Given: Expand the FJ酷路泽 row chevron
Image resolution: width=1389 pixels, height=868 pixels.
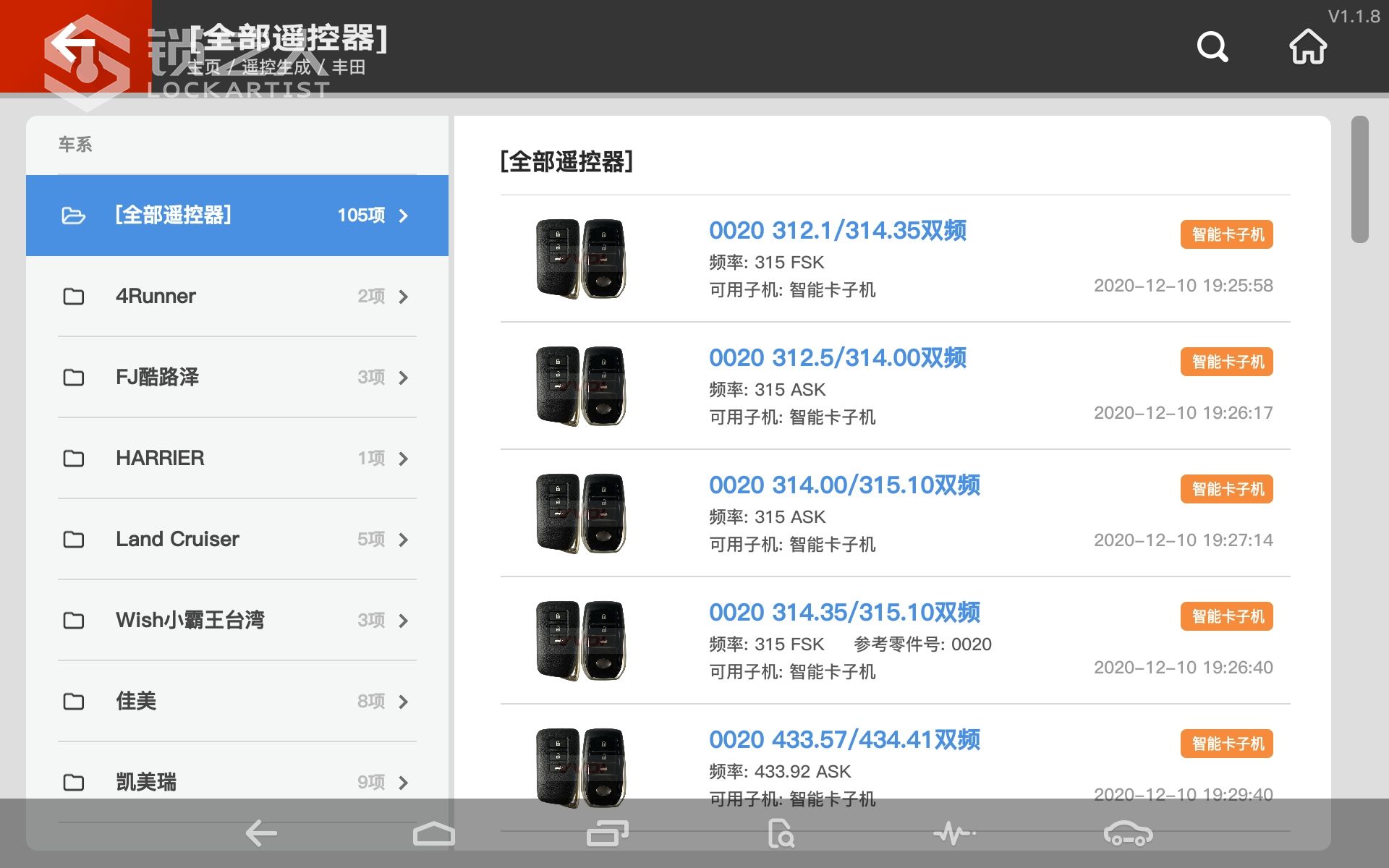Looking at the screenshot, I should coord(404,378).
